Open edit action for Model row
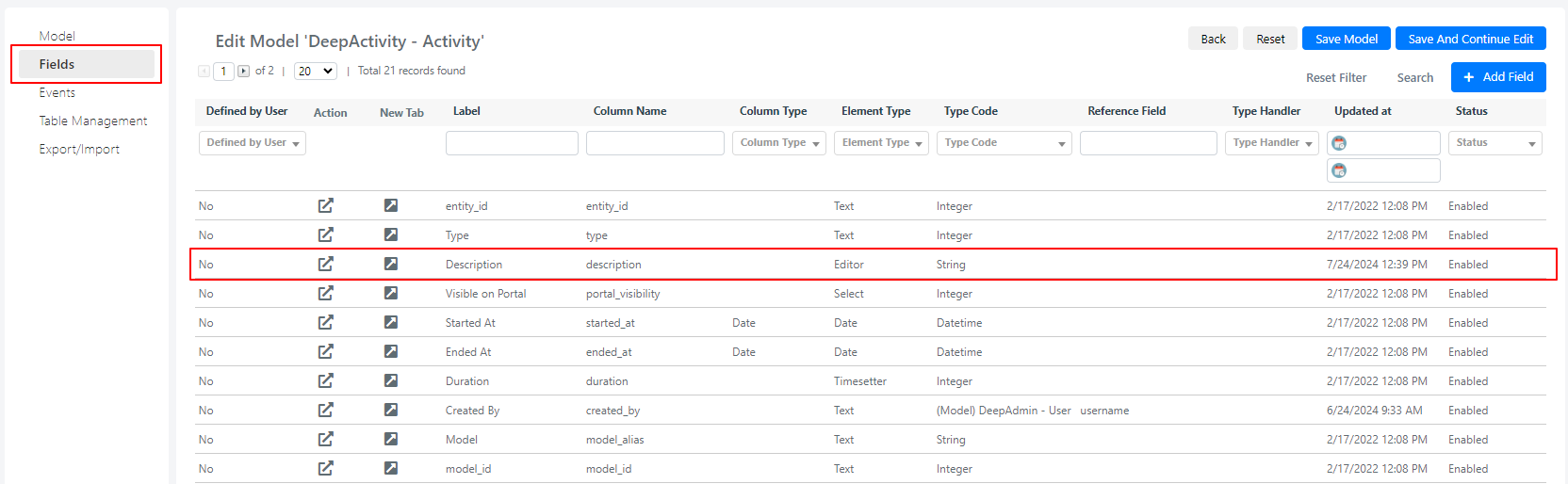This screenshot has width=1568, height=484. coord(326,439)
